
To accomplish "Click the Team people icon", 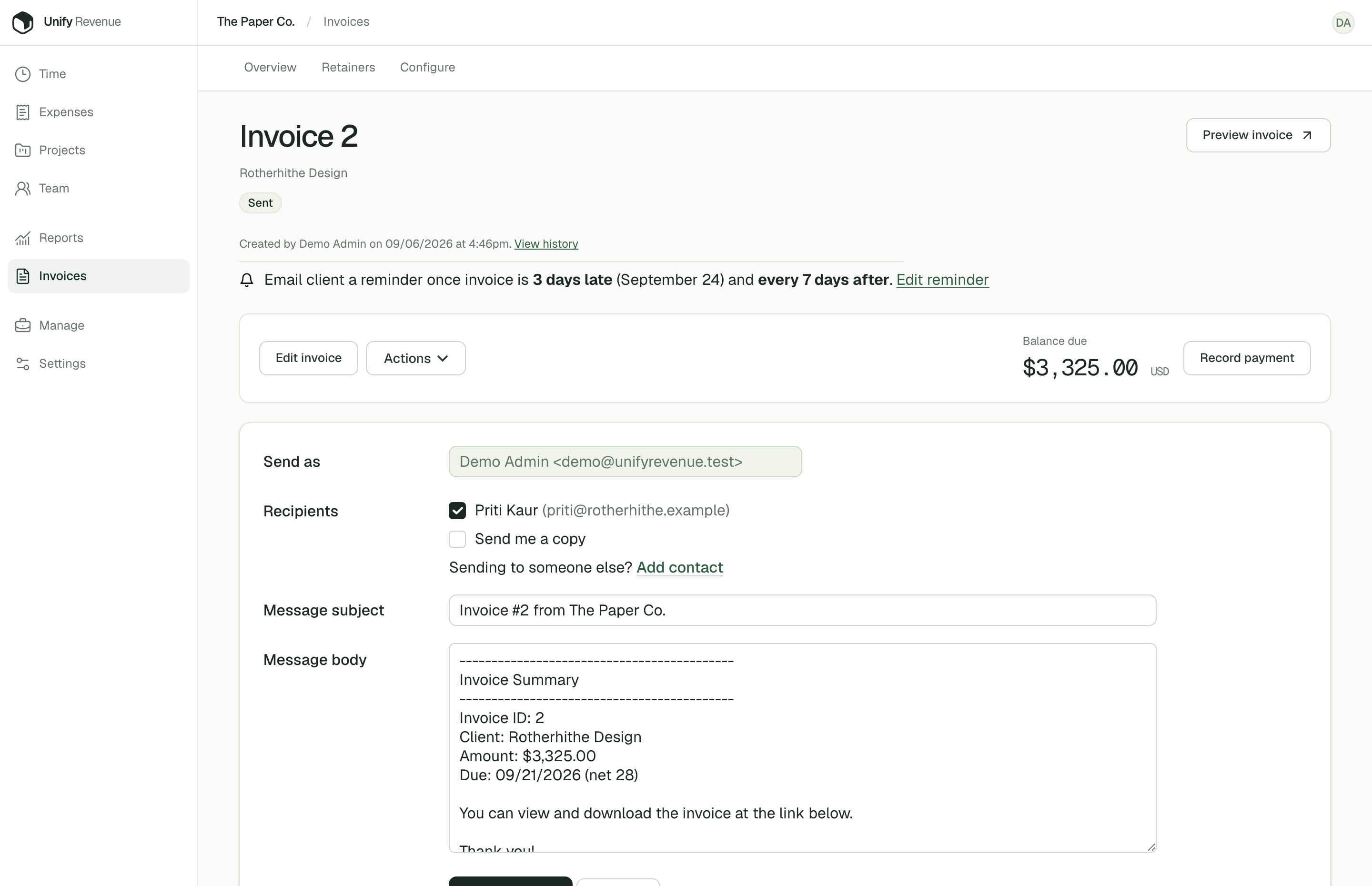I will (22, 188).
